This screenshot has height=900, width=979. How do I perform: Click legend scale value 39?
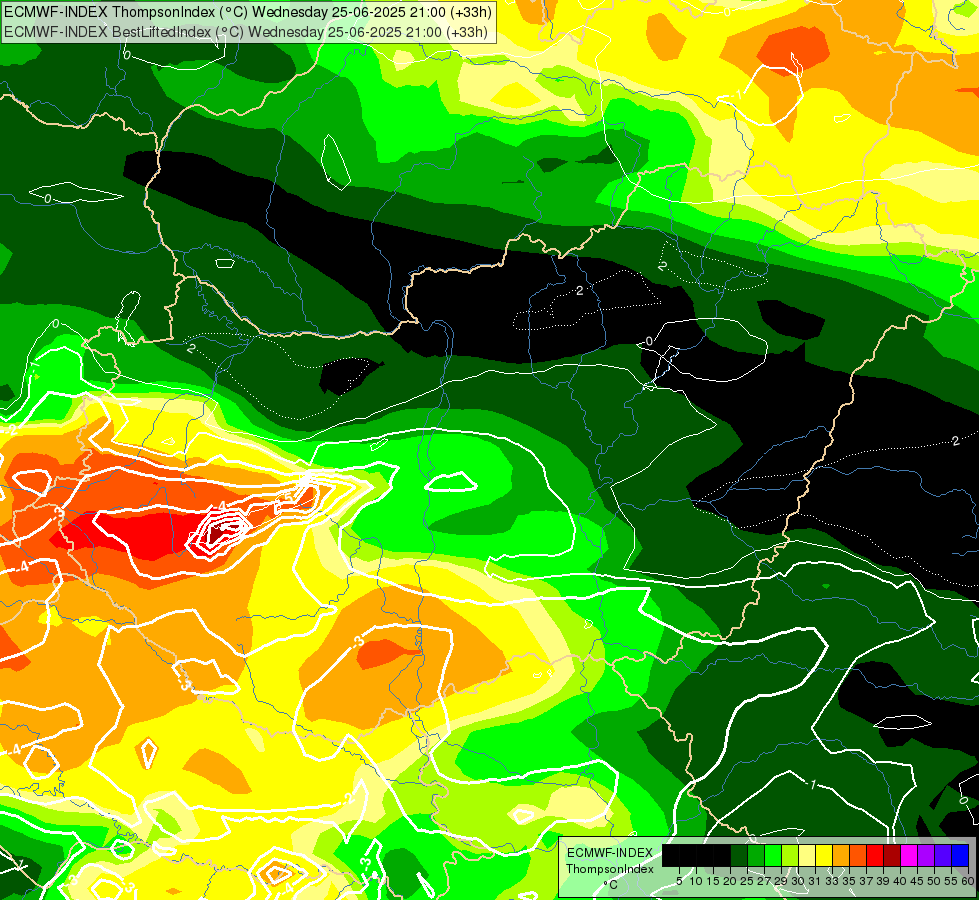(x=883, y=881)
